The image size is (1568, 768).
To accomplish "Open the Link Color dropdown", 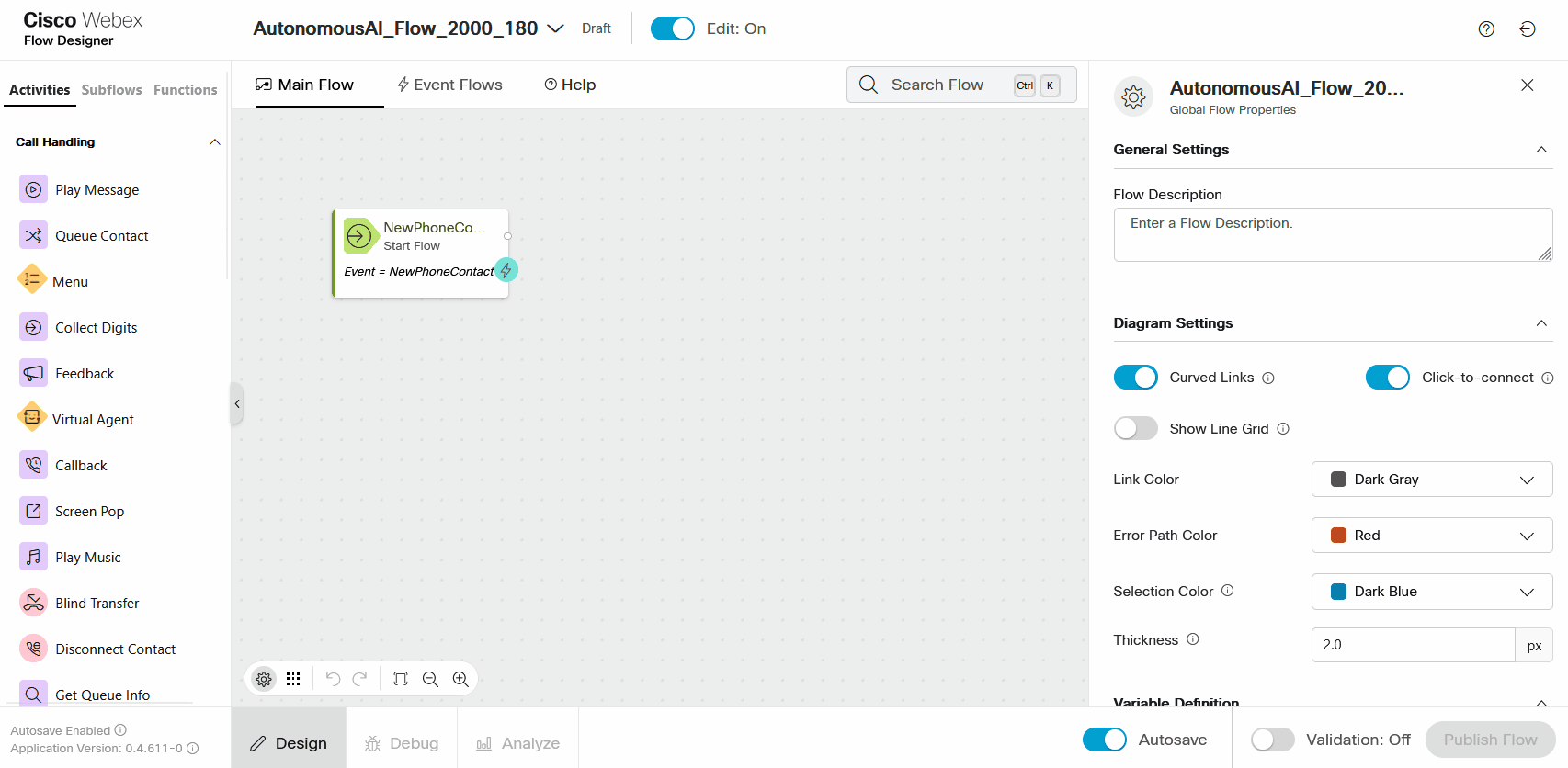I will pyautogui.click(x=1431, y=480).
